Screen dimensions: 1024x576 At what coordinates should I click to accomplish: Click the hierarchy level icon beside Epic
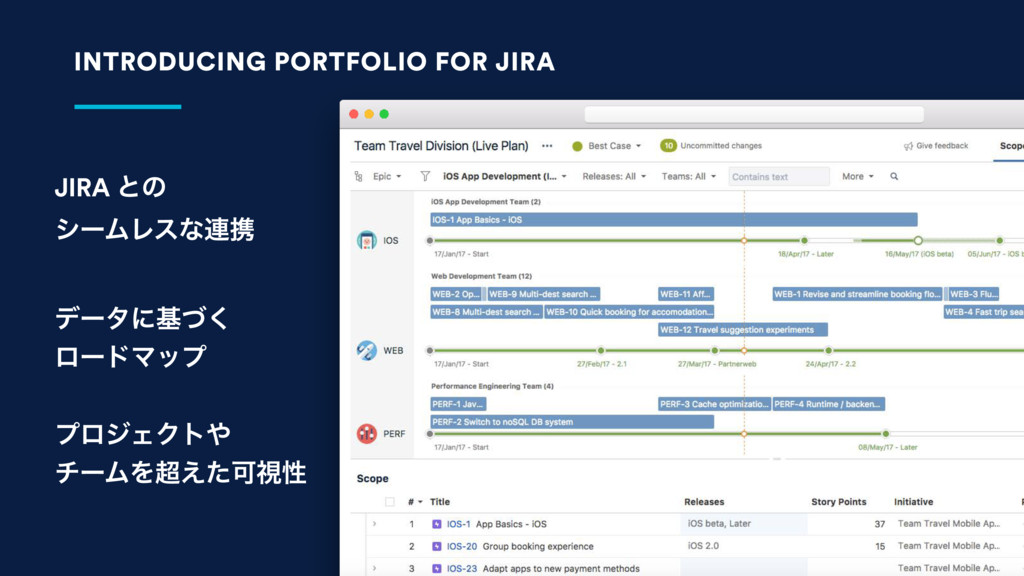pos(359,176)
